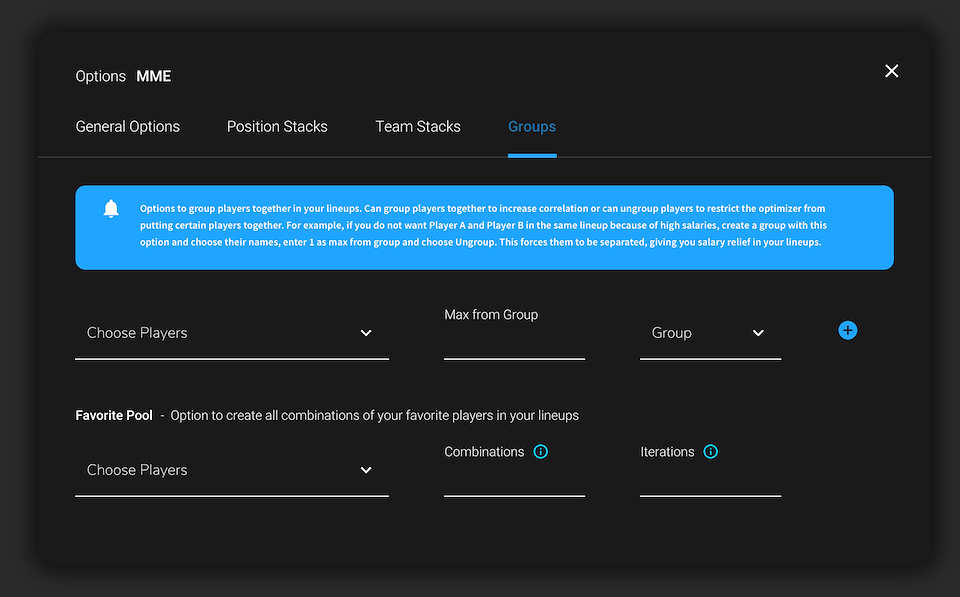Focus the Iterations input field
Image resolution: width=960 pixels, height=597 pixels.
tap(710, 481)
